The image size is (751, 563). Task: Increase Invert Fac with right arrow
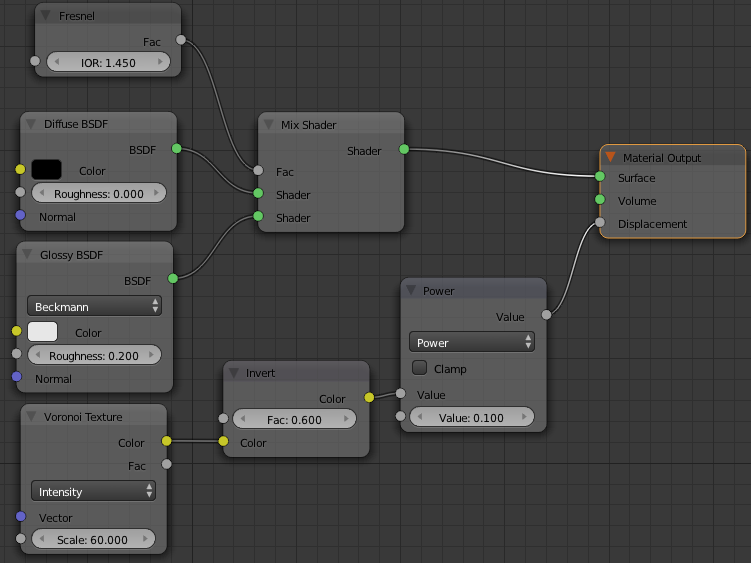click(x=346, y=419)
